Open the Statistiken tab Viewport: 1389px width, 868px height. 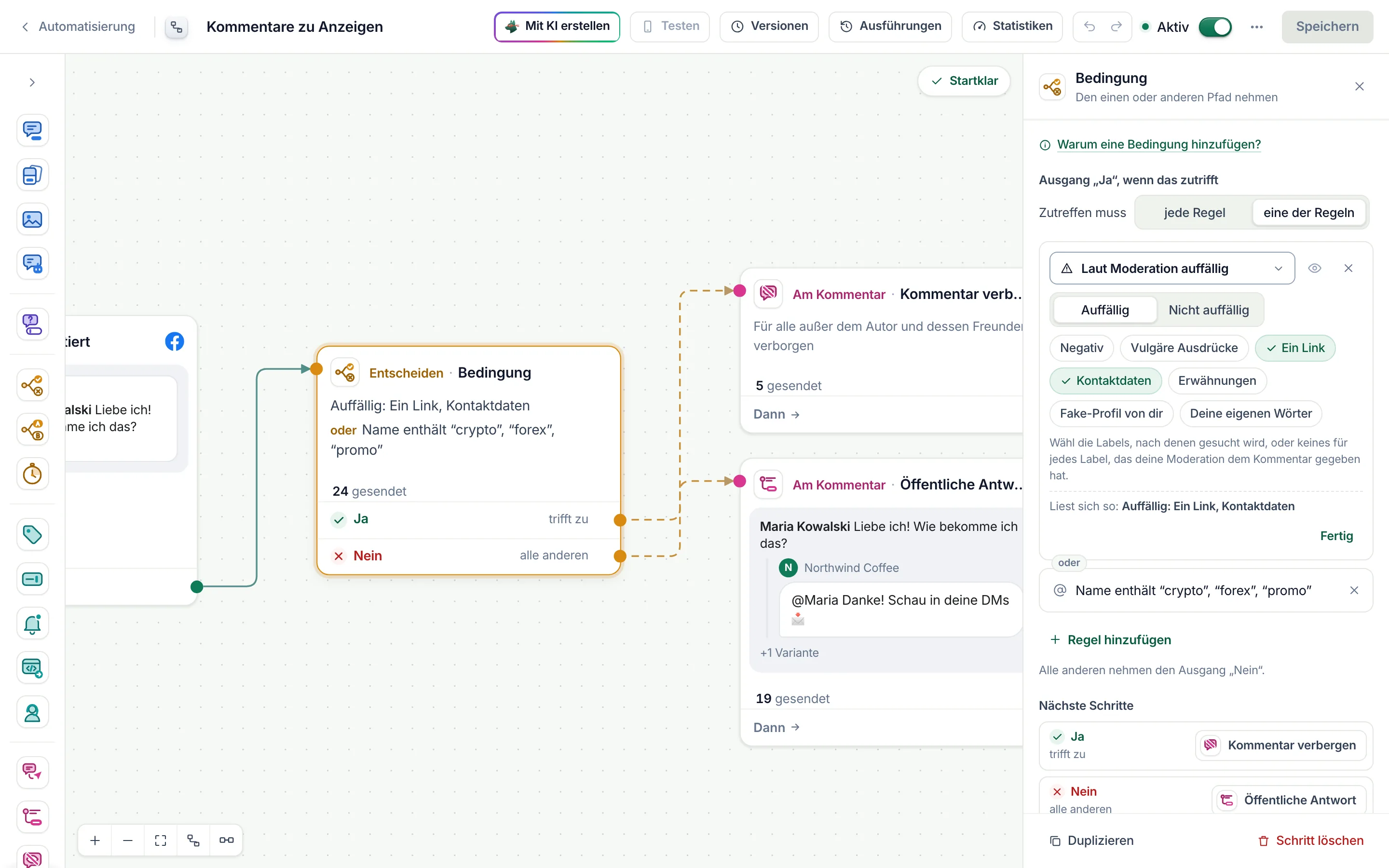coord(1012,27)
